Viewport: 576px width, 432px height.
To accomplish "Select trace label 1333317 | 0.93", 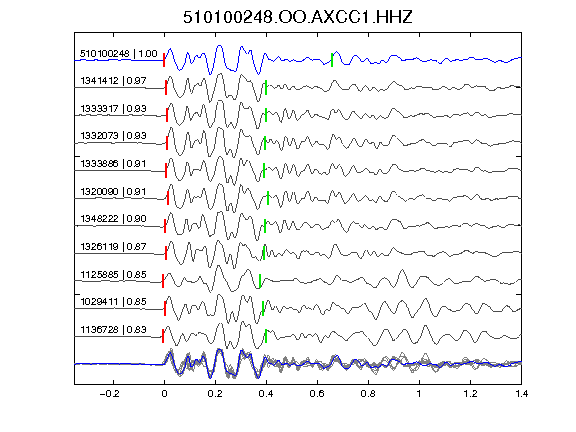I will (x=113, y=109).
